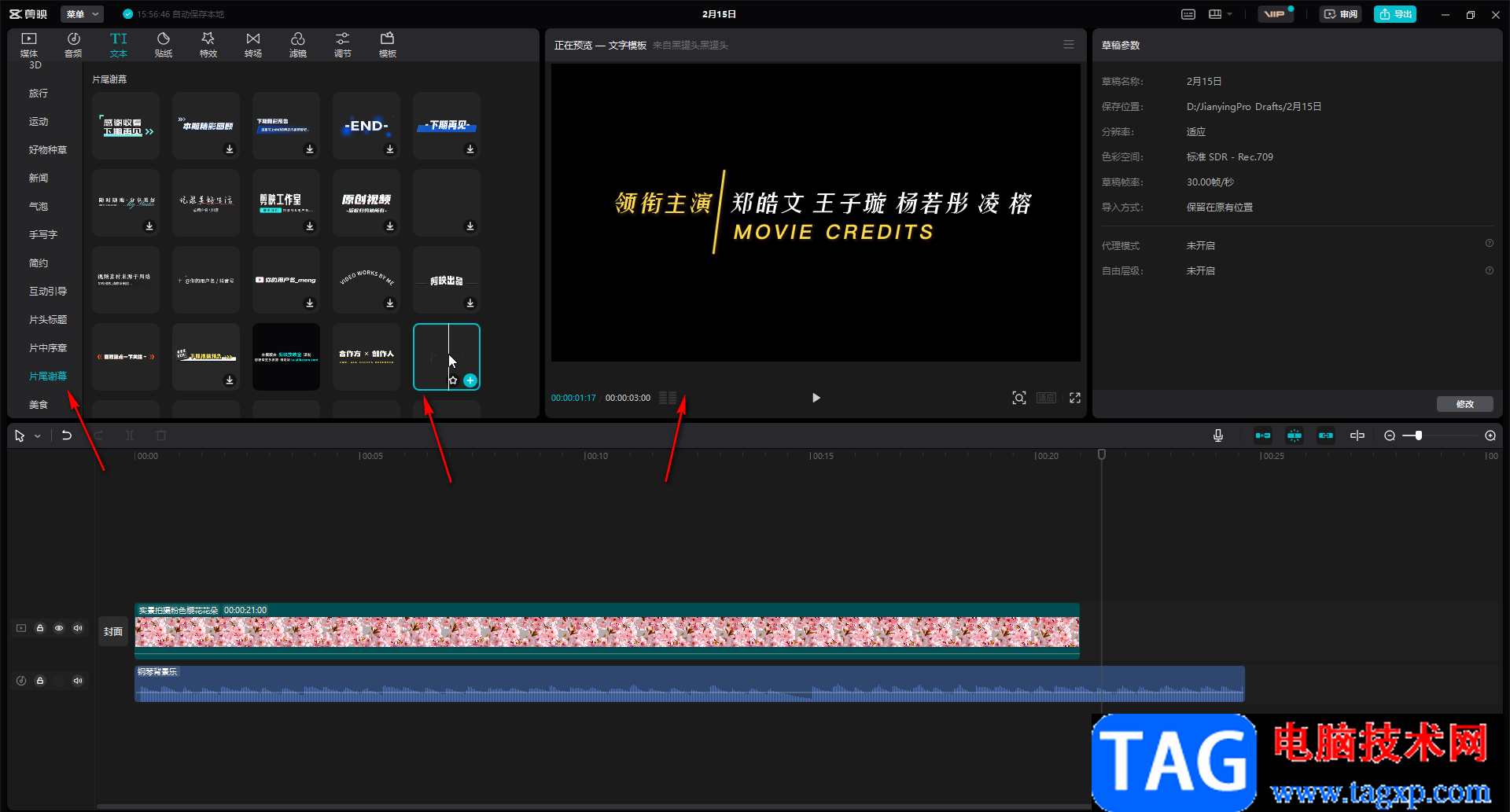1510x812 pixels.
Task: Open the 音频 (Audio) panel
Action: tap(73, 45)
